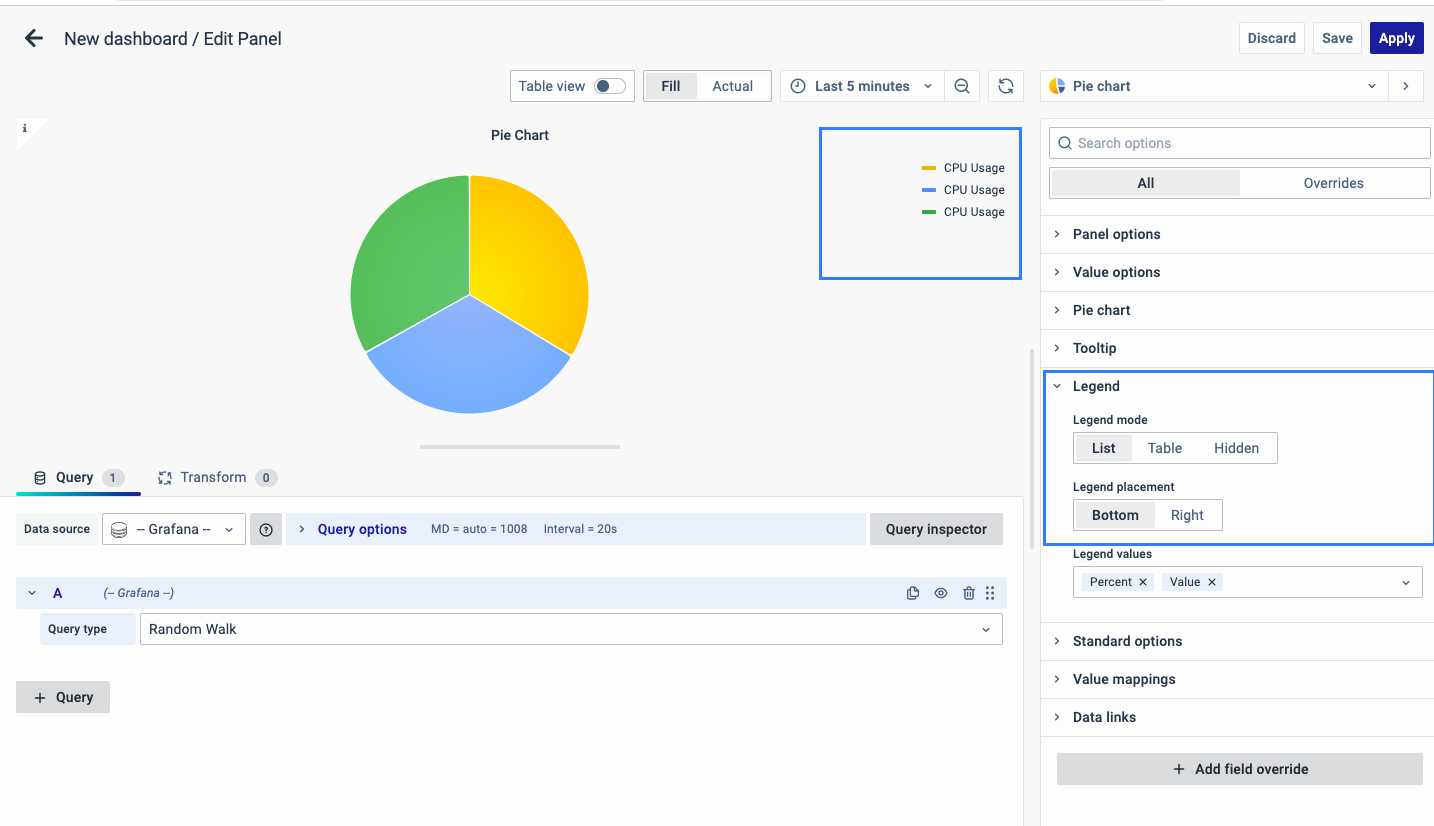Refresh the dashboard with the refresh icon
The height and width of the screenshot is (826, 1434).
click(x=1006, y=86)
